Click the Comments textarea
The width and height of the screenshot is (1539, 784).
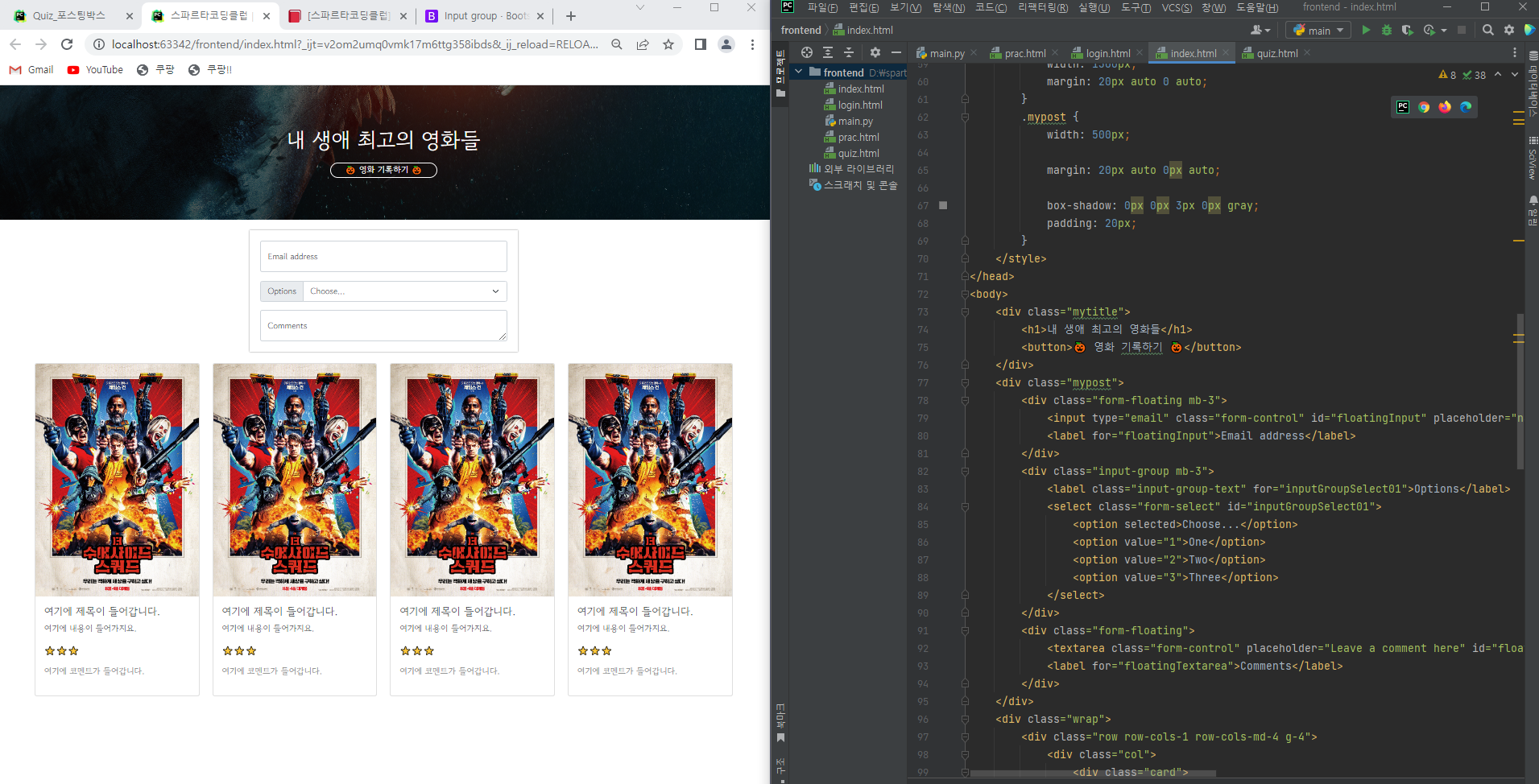click(383, 325)
